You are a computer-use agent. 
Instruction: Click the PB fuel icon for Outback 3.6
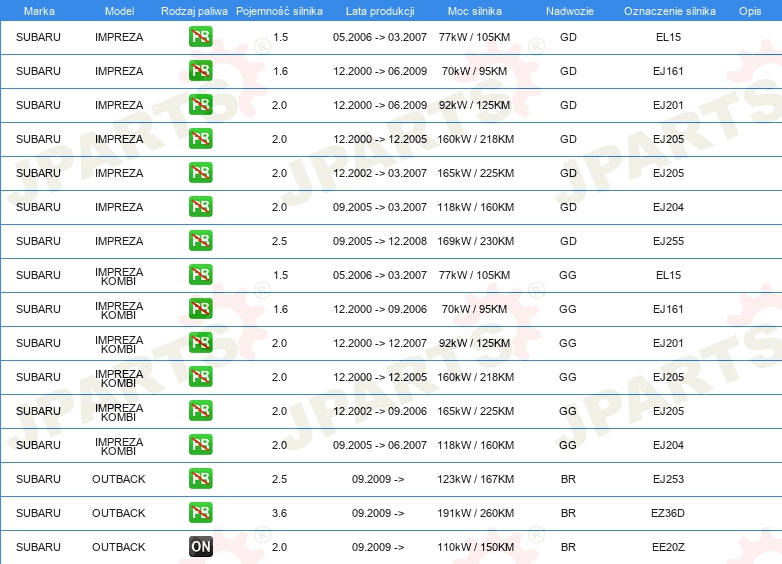pos(200,513)
